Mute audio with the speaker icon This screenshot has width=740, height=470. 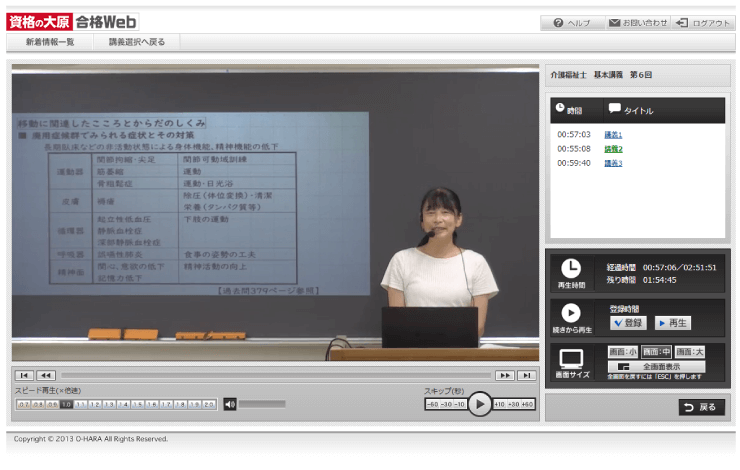tap(230, 404)
